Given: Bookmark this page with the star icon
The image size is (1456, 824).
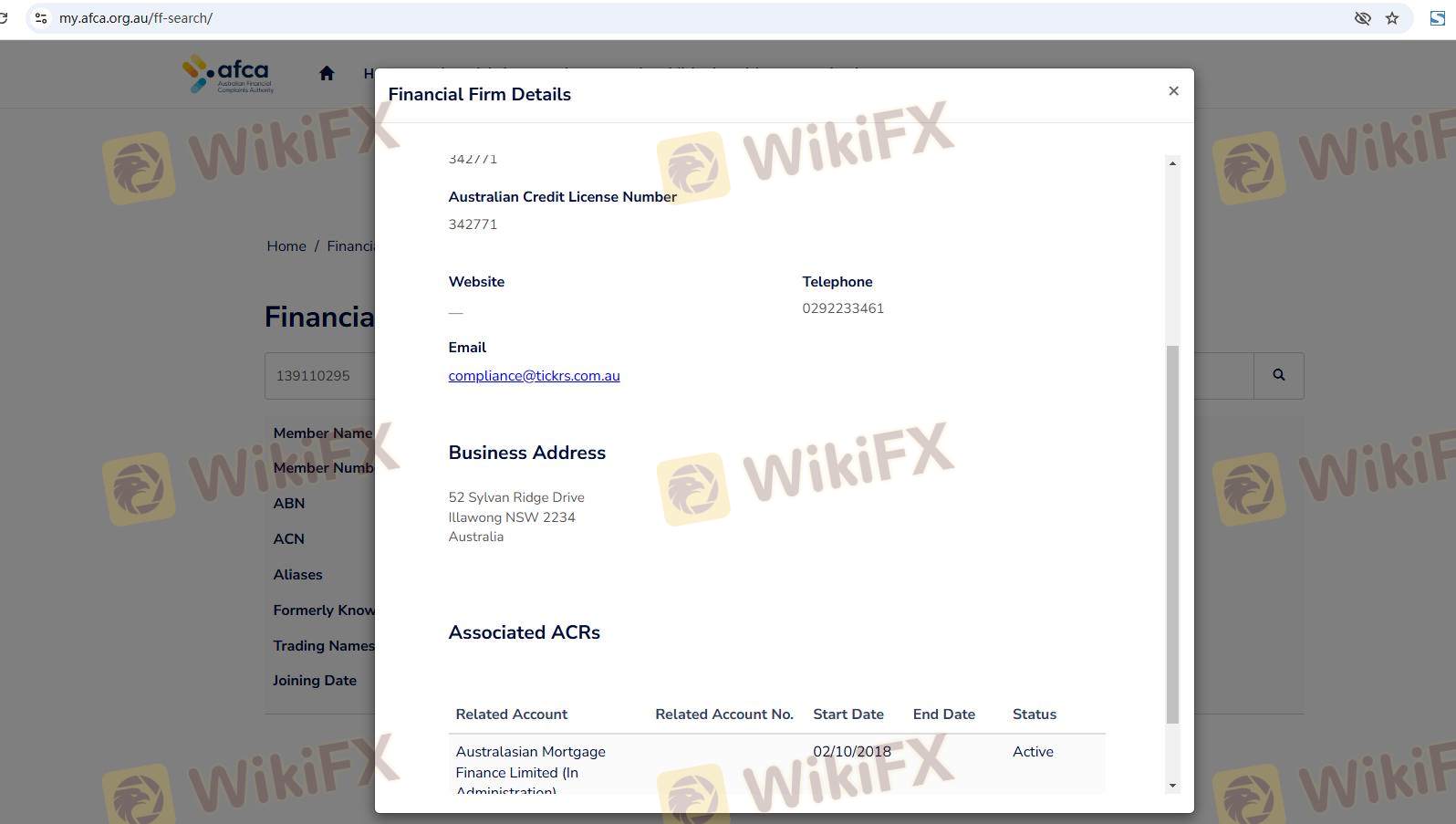Looking at the screenshot, I should (1392, 18).
